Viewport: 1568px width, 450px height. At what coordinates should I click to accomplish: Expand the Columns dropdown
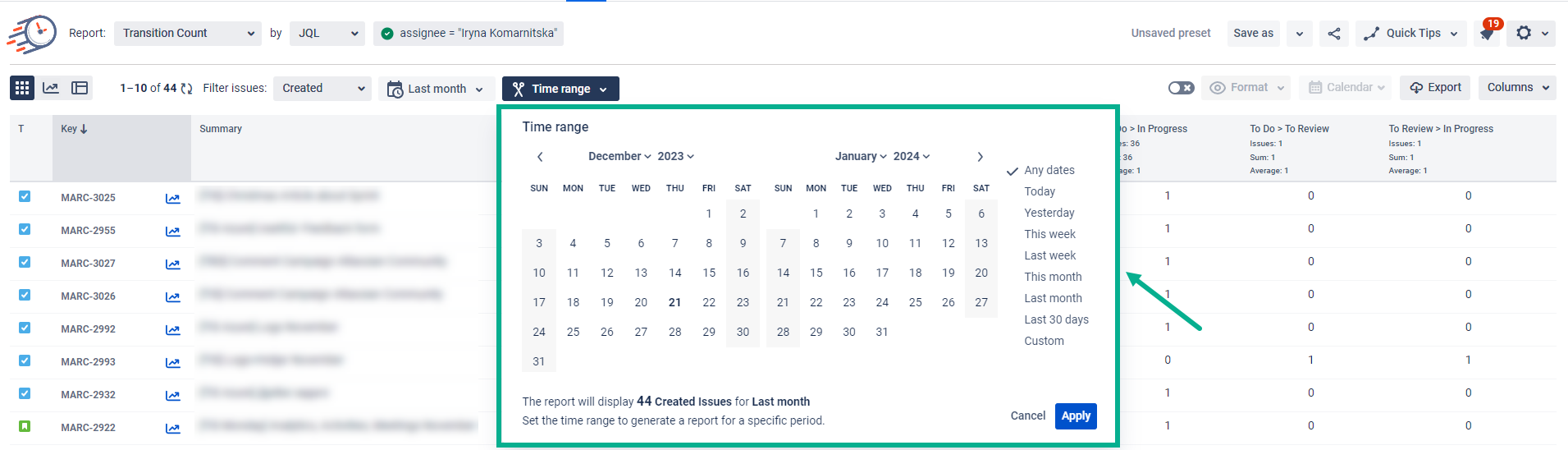click(1517, 88)
